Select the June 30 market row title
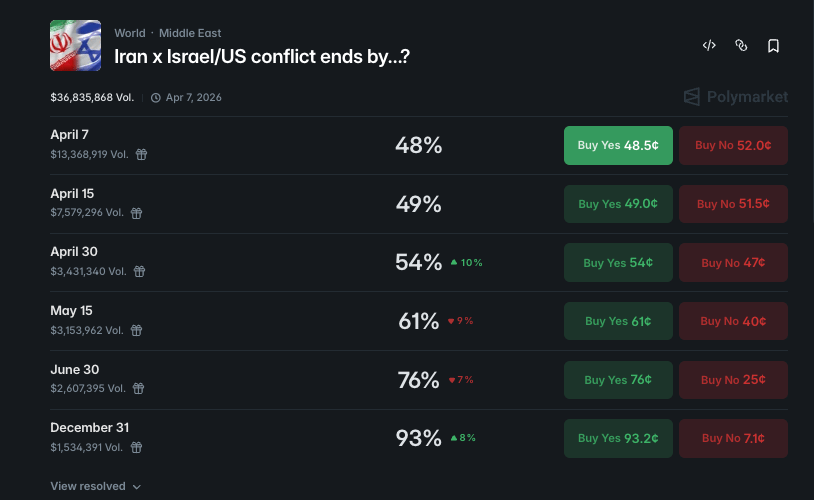This screenshot has width=814, height=500. (x=75, y=370)
